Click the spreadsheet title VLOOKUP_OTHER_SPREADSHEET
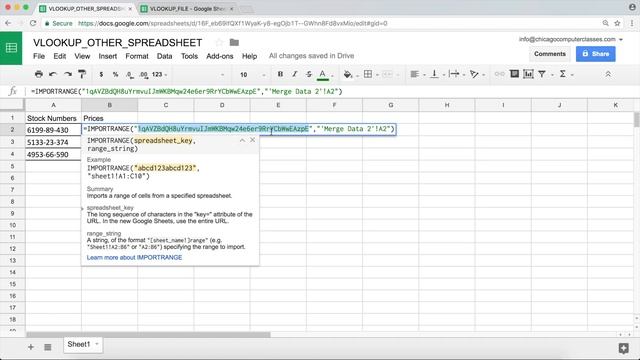This screenshot has height=360, width=640. tap(118, 43)
